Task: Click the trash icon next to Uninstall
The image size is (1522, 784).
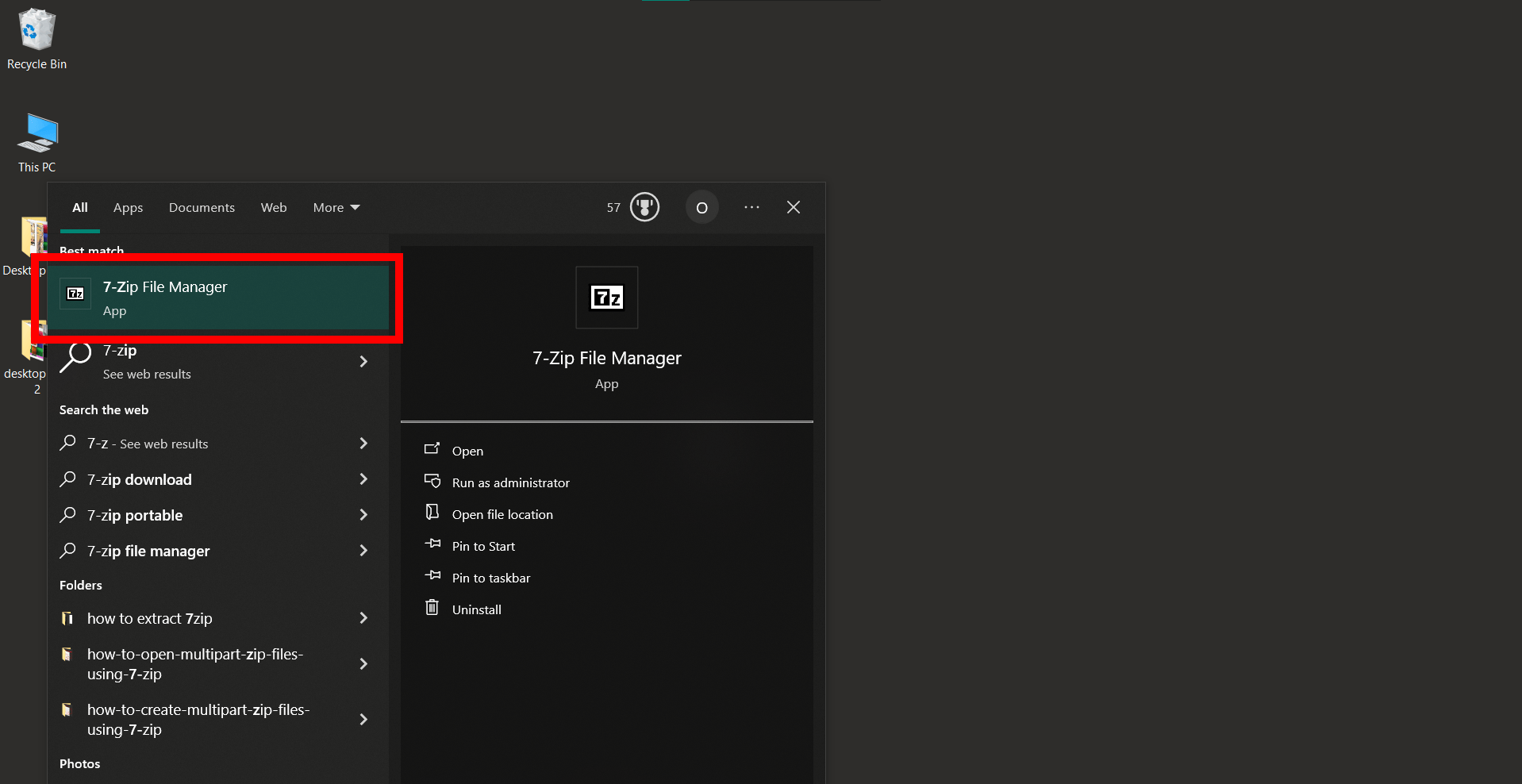Action: tap(432, 609)
